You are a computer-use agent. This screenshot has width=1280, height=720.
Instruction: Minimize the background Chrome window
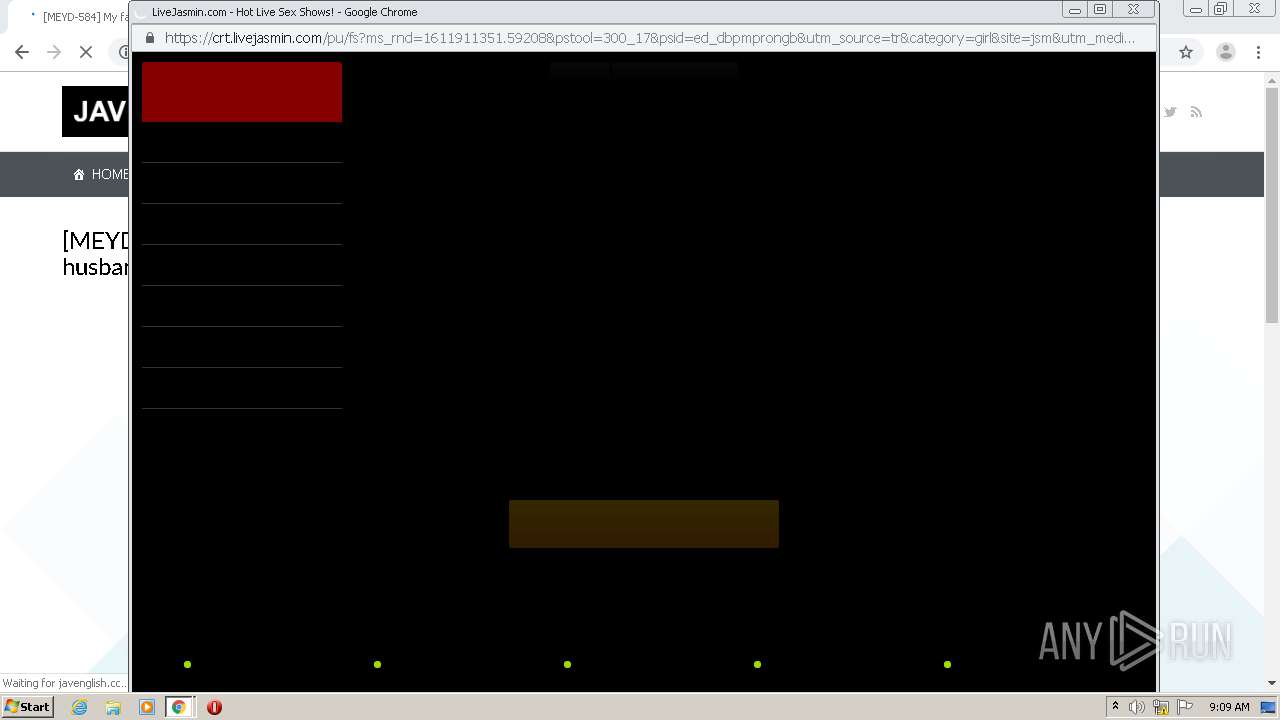[1196, 9]
